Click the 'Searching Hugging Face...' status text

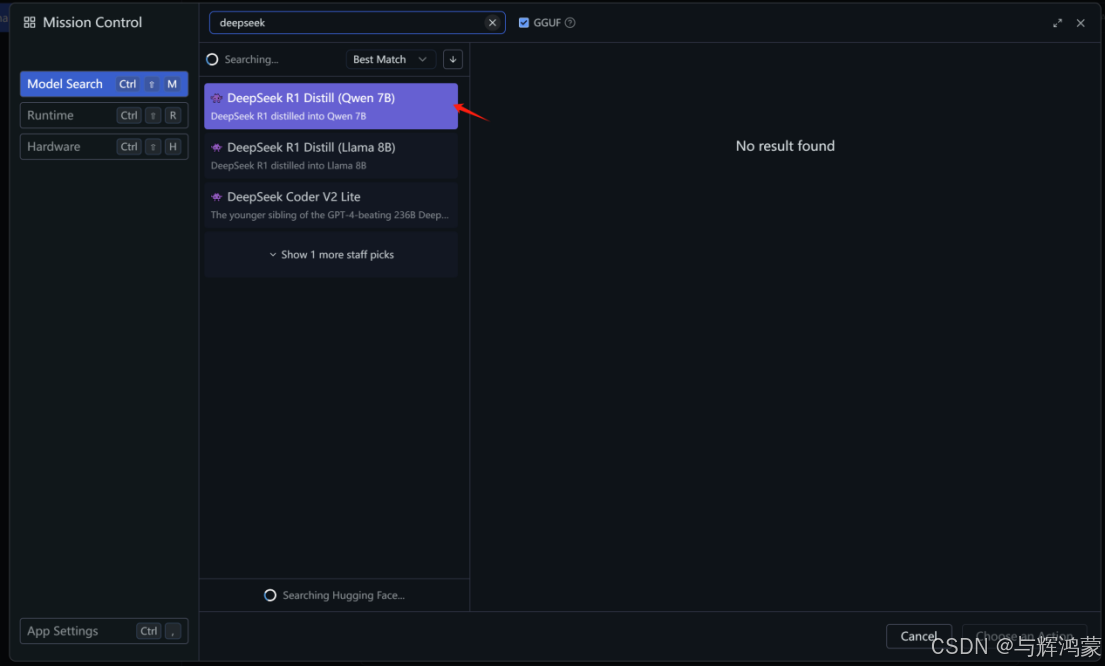[x=344, y=596]
